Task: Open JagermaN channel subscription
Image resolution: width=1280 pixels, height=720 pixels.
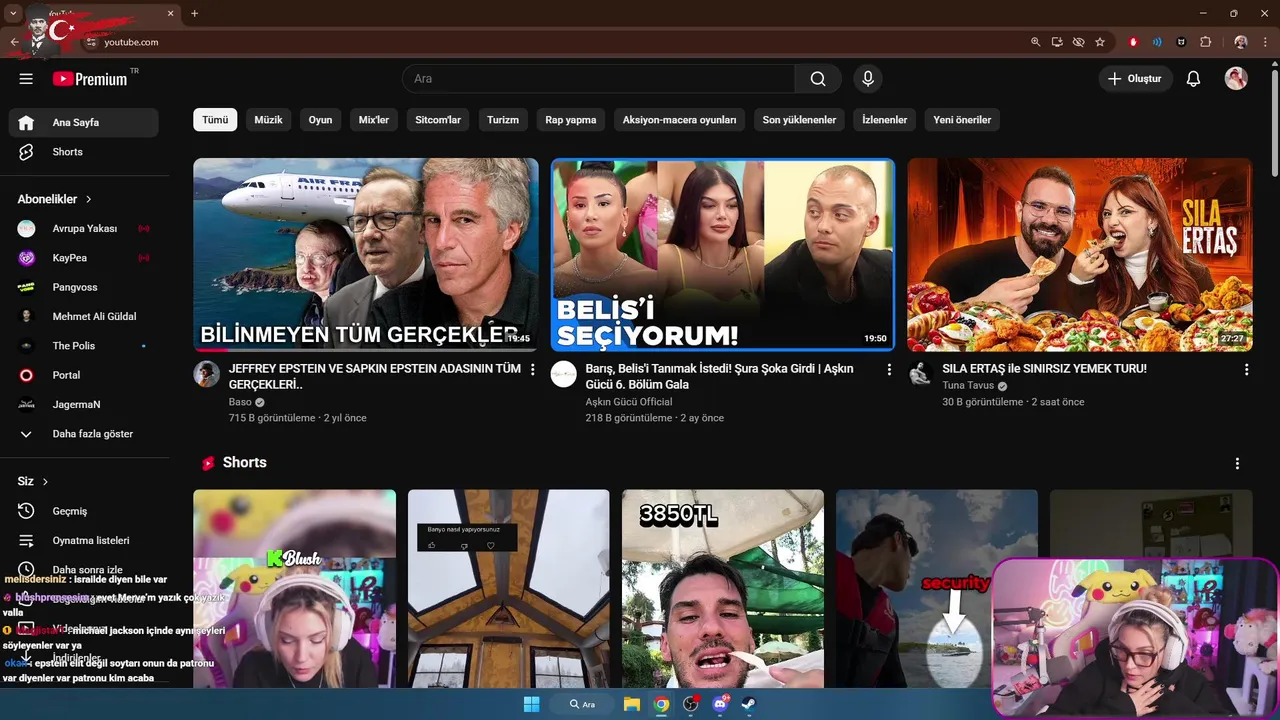Action: point(84,404)
